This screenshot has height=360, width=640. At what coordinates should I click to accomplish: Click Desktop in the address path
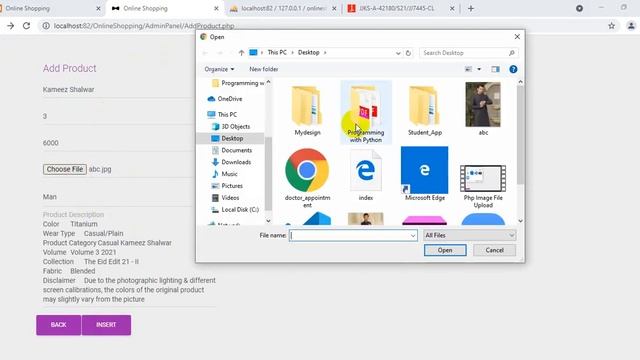pos(309,52)
